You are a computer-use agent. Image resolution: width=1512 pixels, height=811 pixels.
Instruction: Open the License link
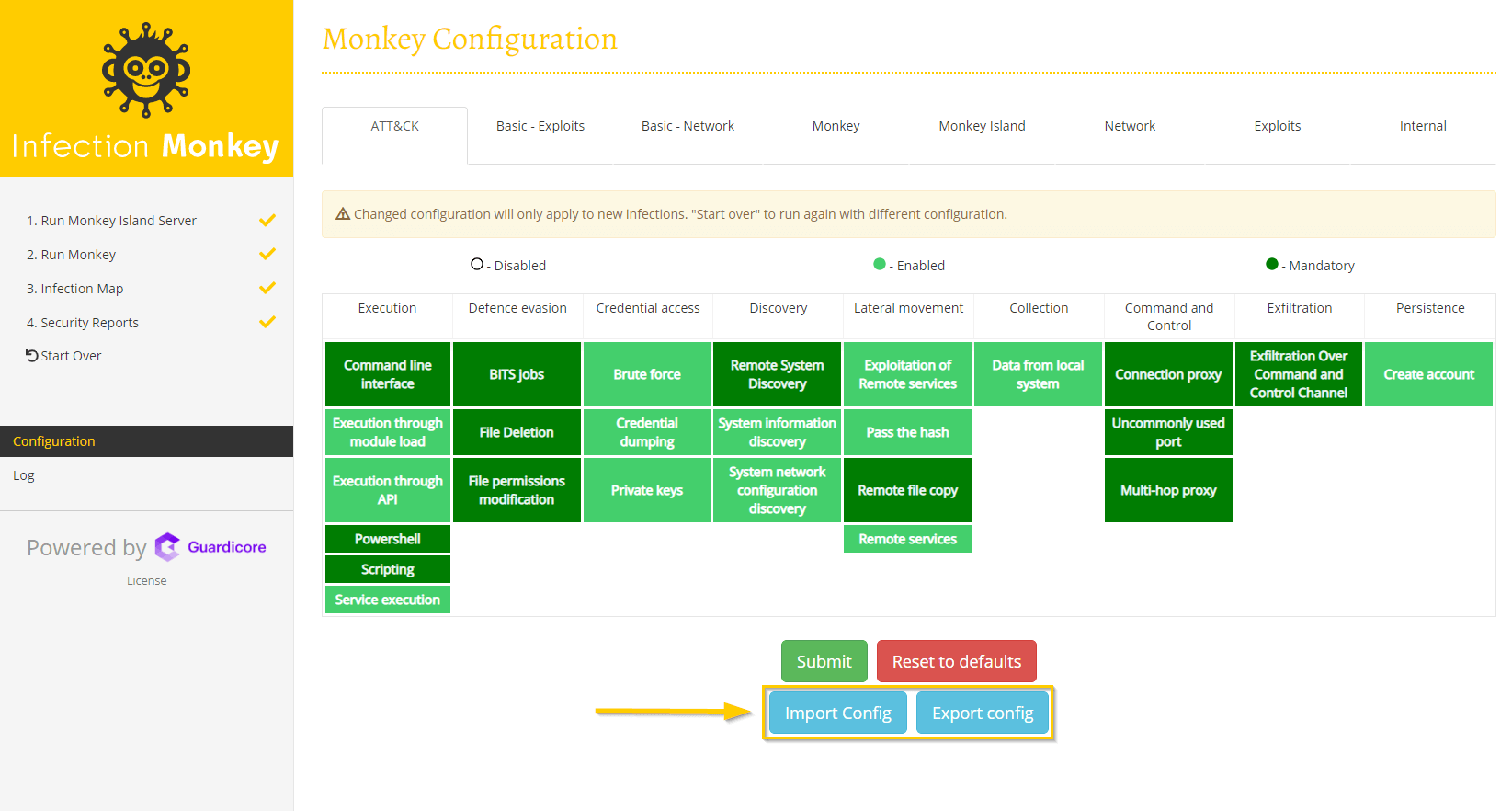point(147,581)
